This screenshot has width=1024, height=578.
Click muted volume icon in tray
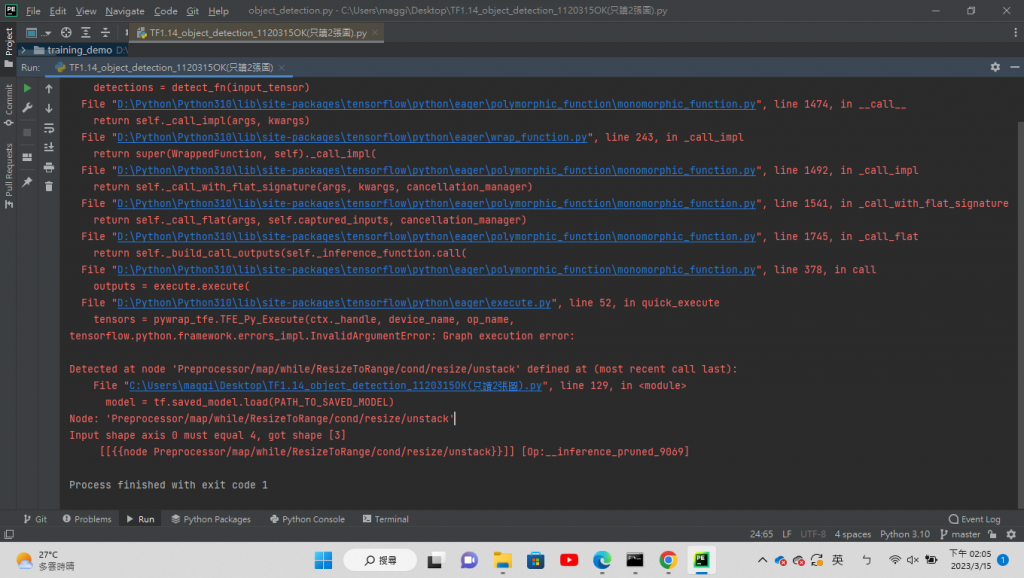(913, 560)
